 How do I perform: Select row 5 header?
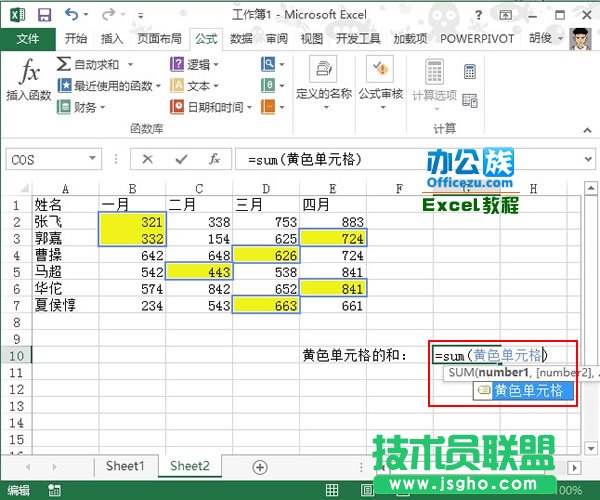(16, 272)
